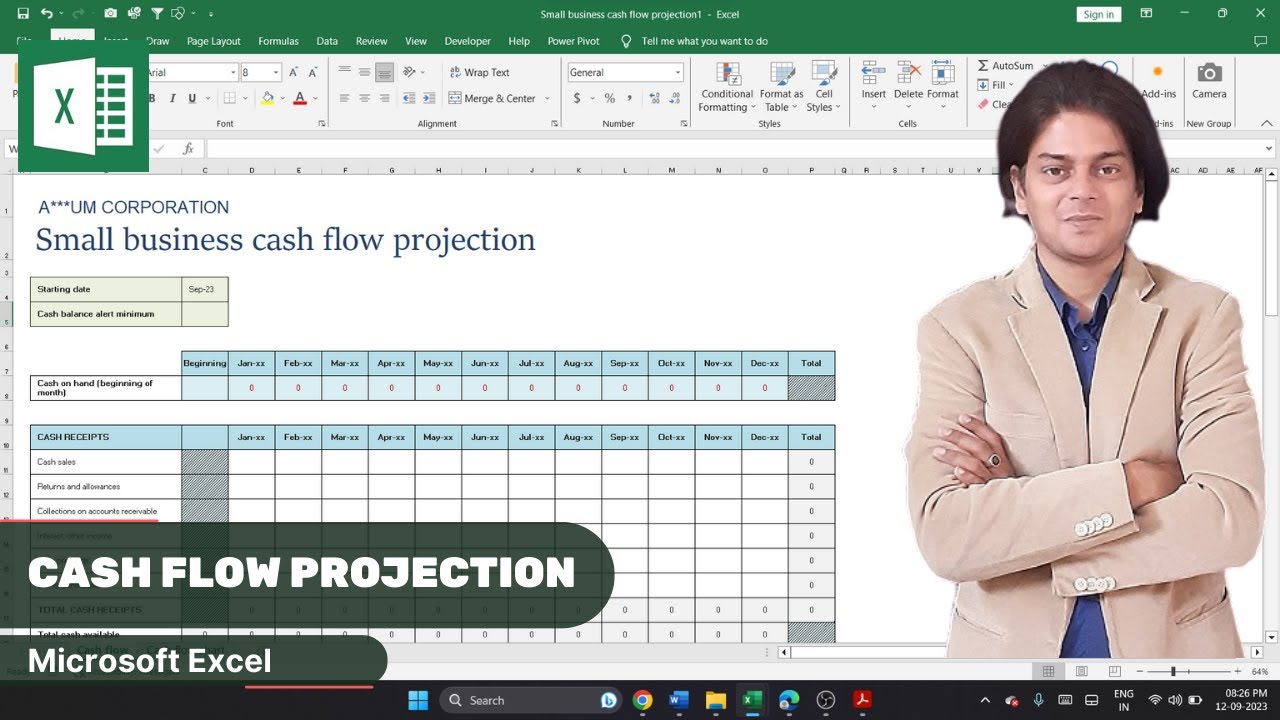Click the filter funnel icon in Quick Access toolbar
The image size is (1280, 720).
pos(157,14)
